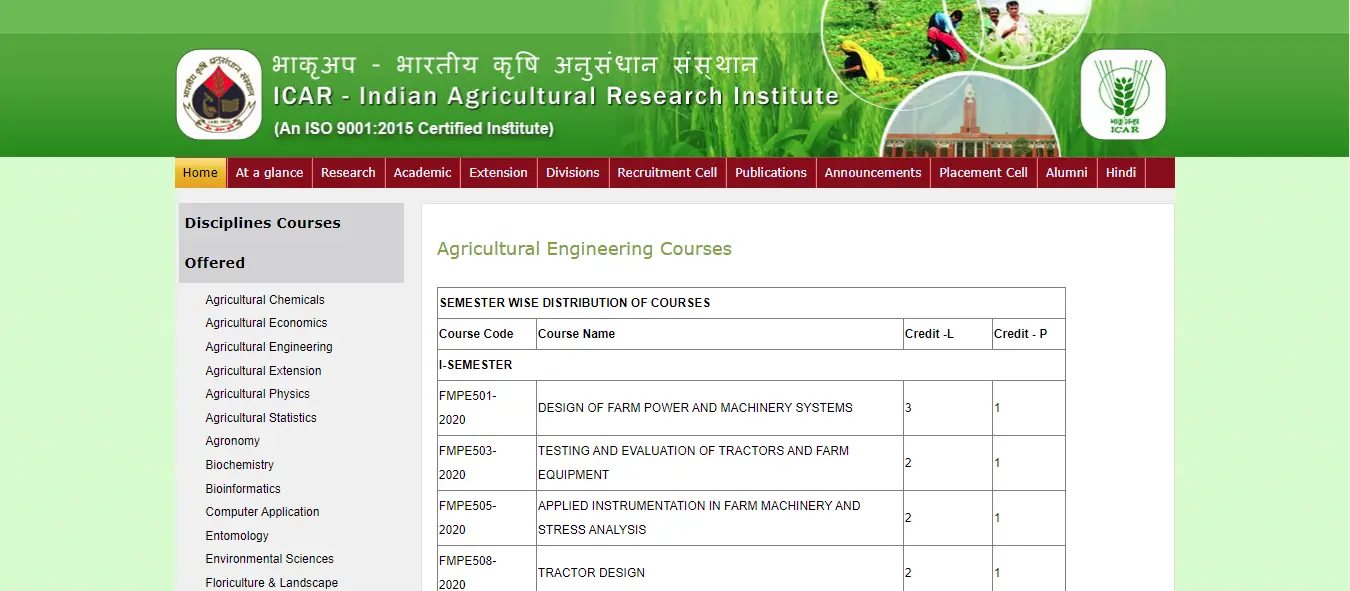Select Computer Application discipline
1350x591 pixels.
point(262,512)
